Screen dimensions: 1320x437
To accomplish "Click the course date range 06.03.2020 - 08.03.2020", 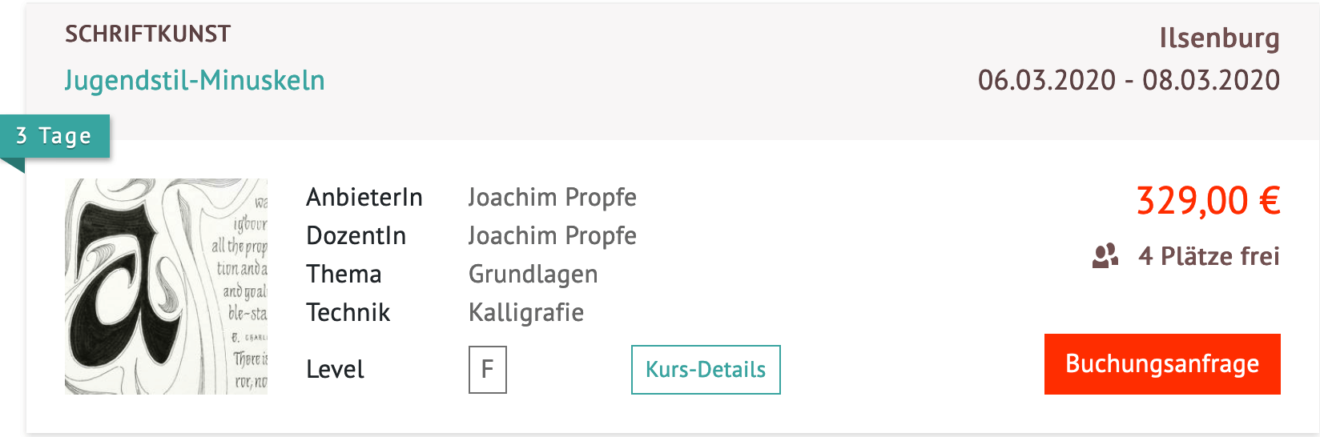I will 1129,80.
